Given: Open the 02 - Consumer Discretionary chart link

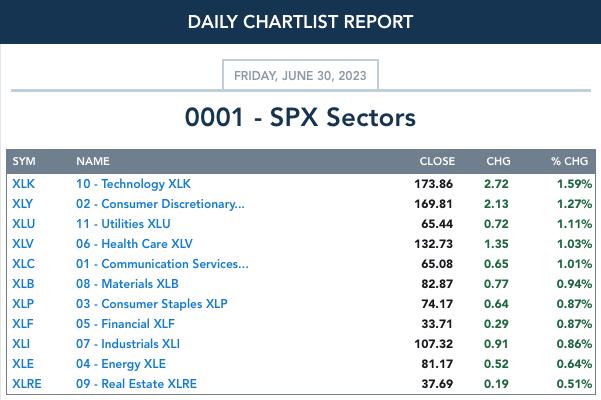Looking at the screenshot, I should point(160,204).
